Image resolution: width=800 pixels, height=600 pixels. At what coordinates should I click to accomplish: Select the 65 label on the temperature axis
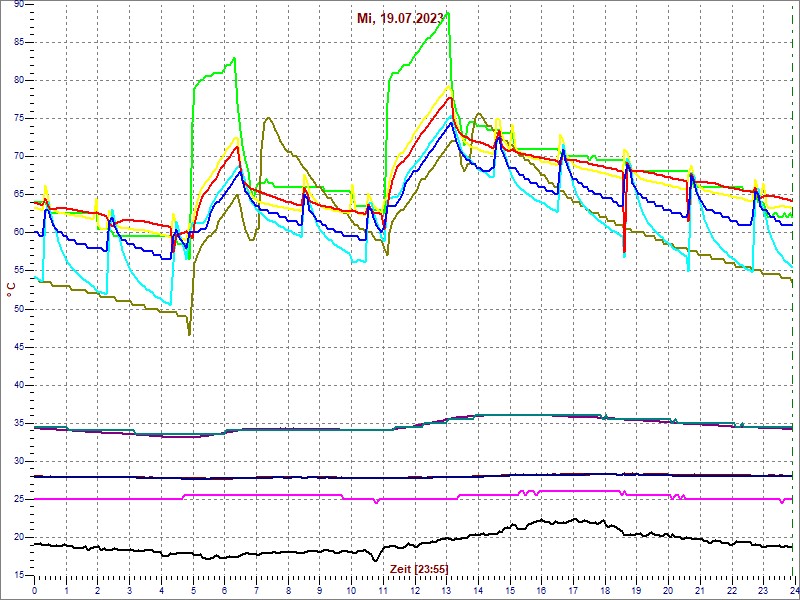18,195
